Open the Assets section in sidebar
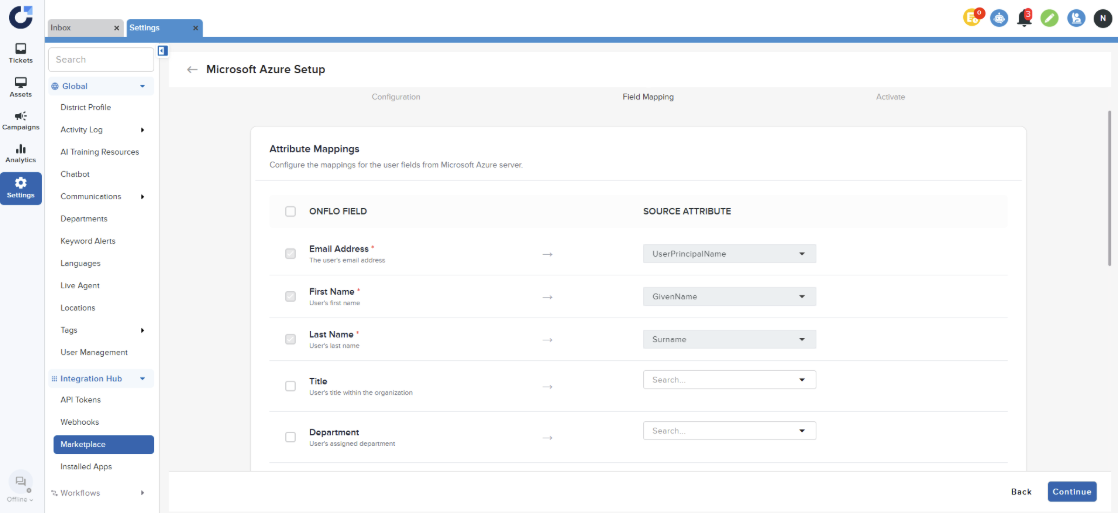This screenshot has width=1118, height=513. (x=21, y=87)
